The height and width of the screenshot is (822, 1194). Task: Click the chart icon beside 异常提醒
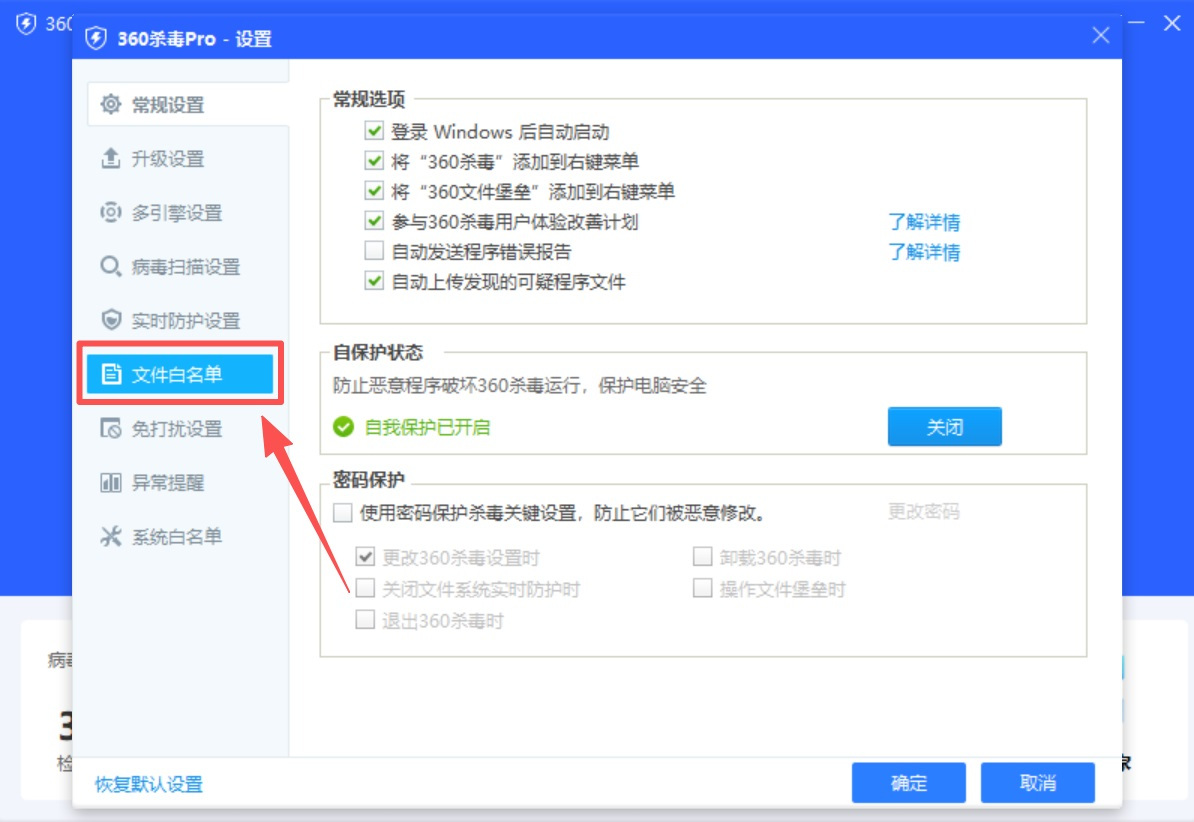pos(111,483)
